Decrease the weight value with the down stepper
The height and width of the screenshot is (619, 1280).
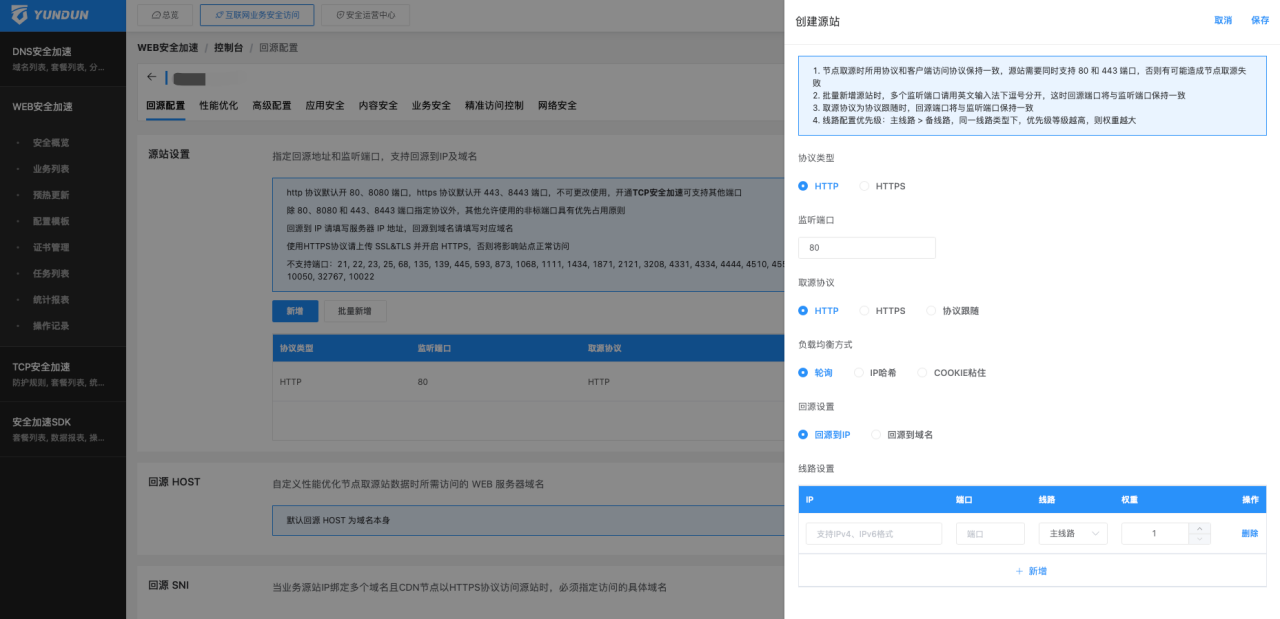1200,539
